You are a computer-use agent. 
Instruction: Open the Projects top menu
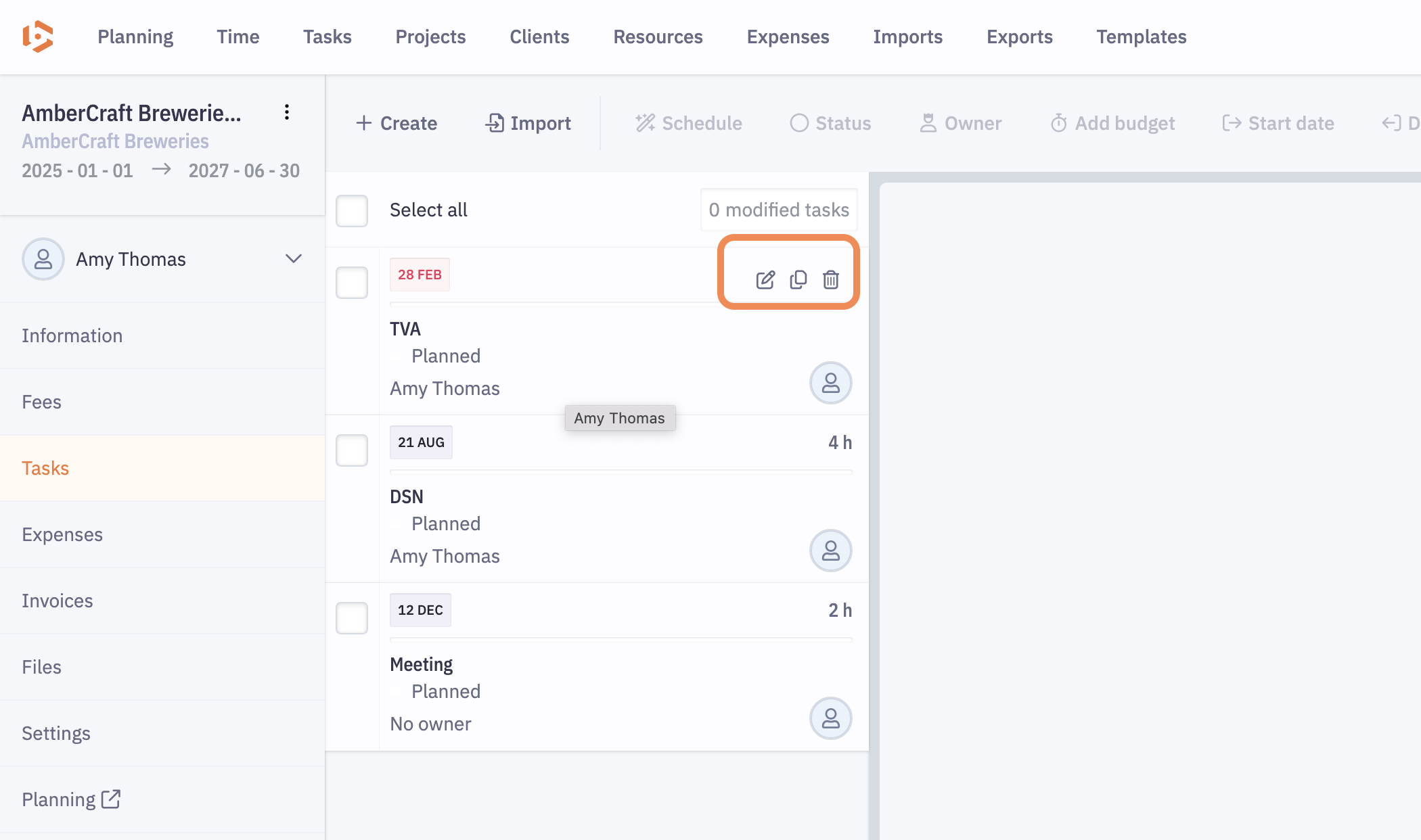tap(430, 37)
